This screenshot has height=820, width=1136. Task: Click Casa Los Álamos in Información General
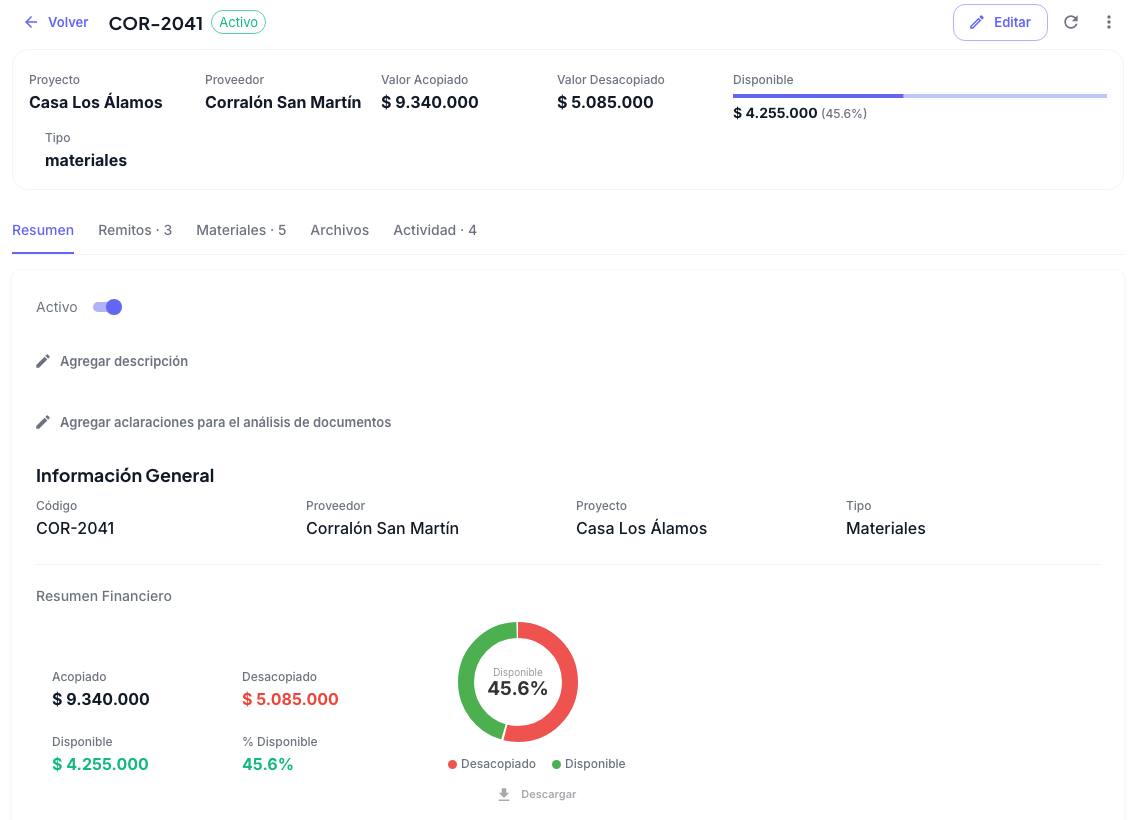[641, 528]
